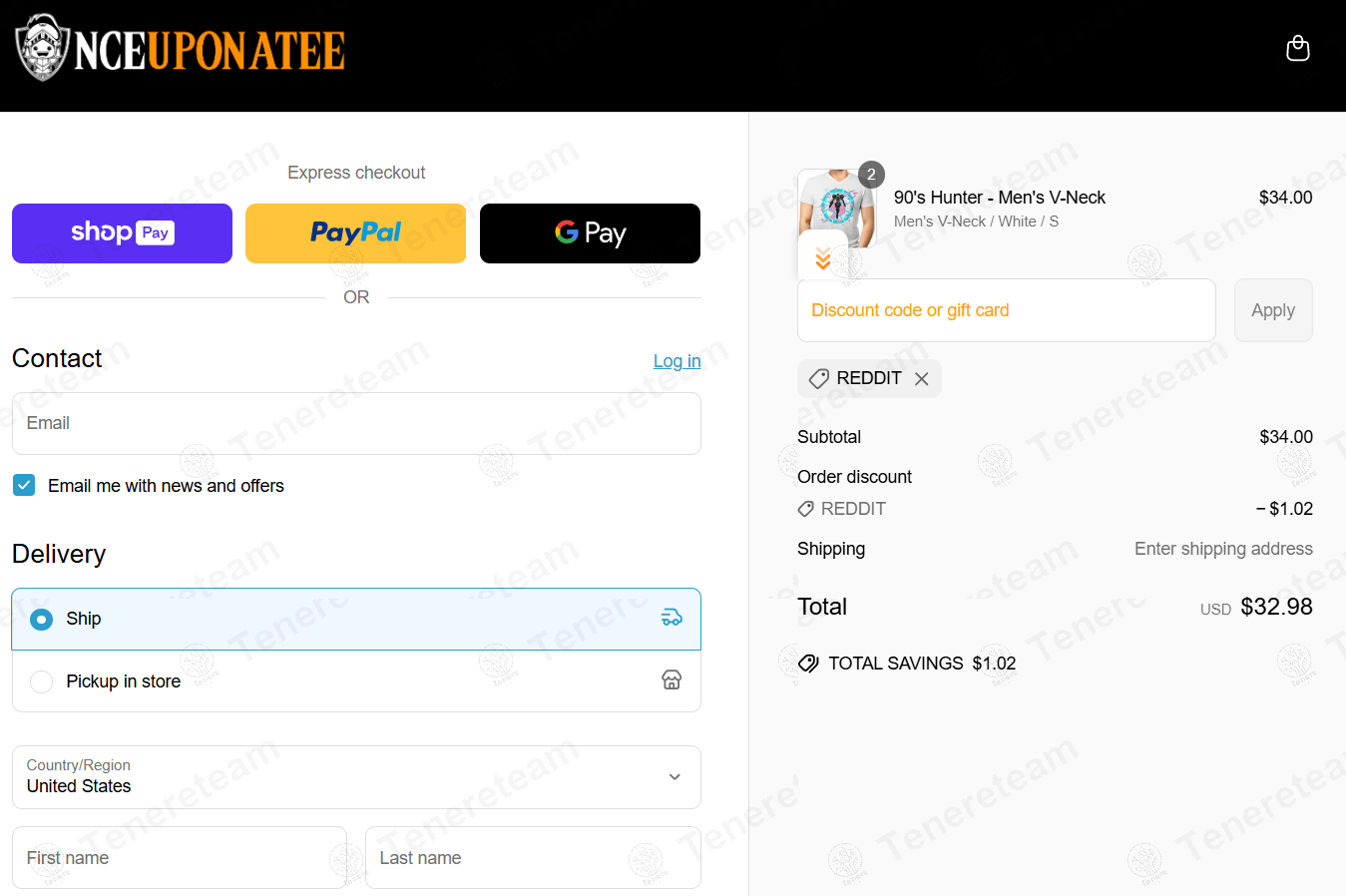Viewport: 1346px width, 896px height.
Task: Click the delivery truck icon in Ship row
Action: click(x=672, y=618)
